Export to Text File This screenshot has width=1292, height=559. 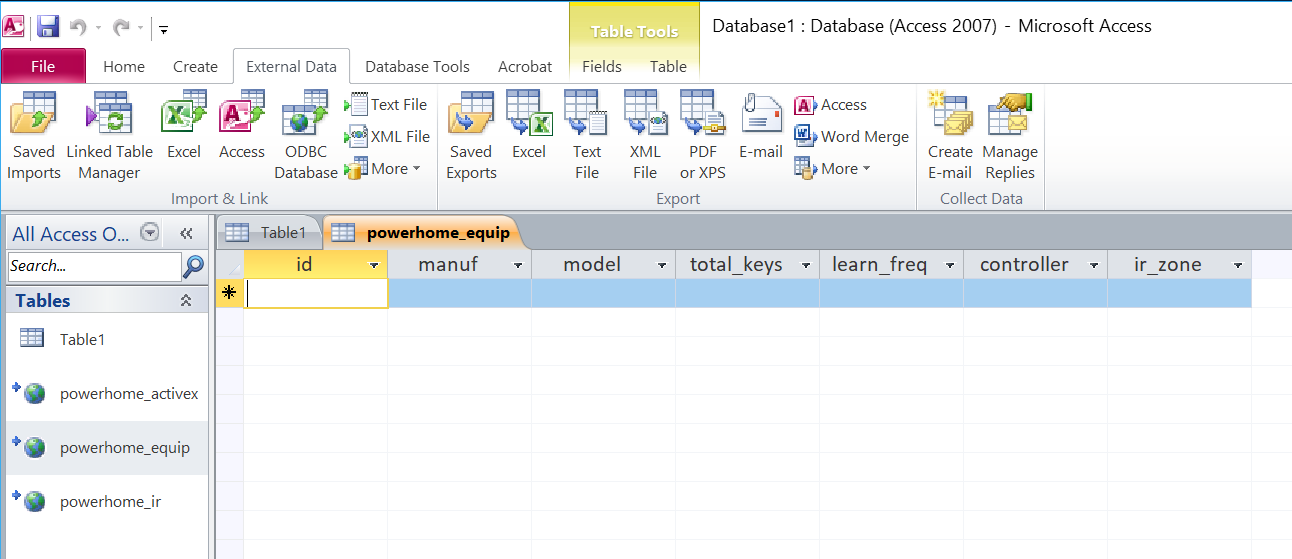587,135
